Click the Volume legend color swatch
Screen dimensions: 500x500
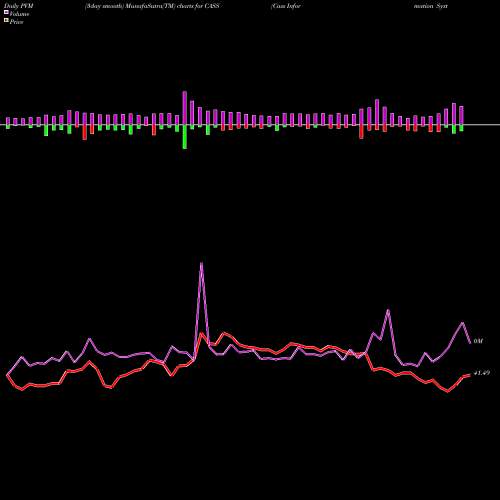pyautogui.click(x=6, y=12)
